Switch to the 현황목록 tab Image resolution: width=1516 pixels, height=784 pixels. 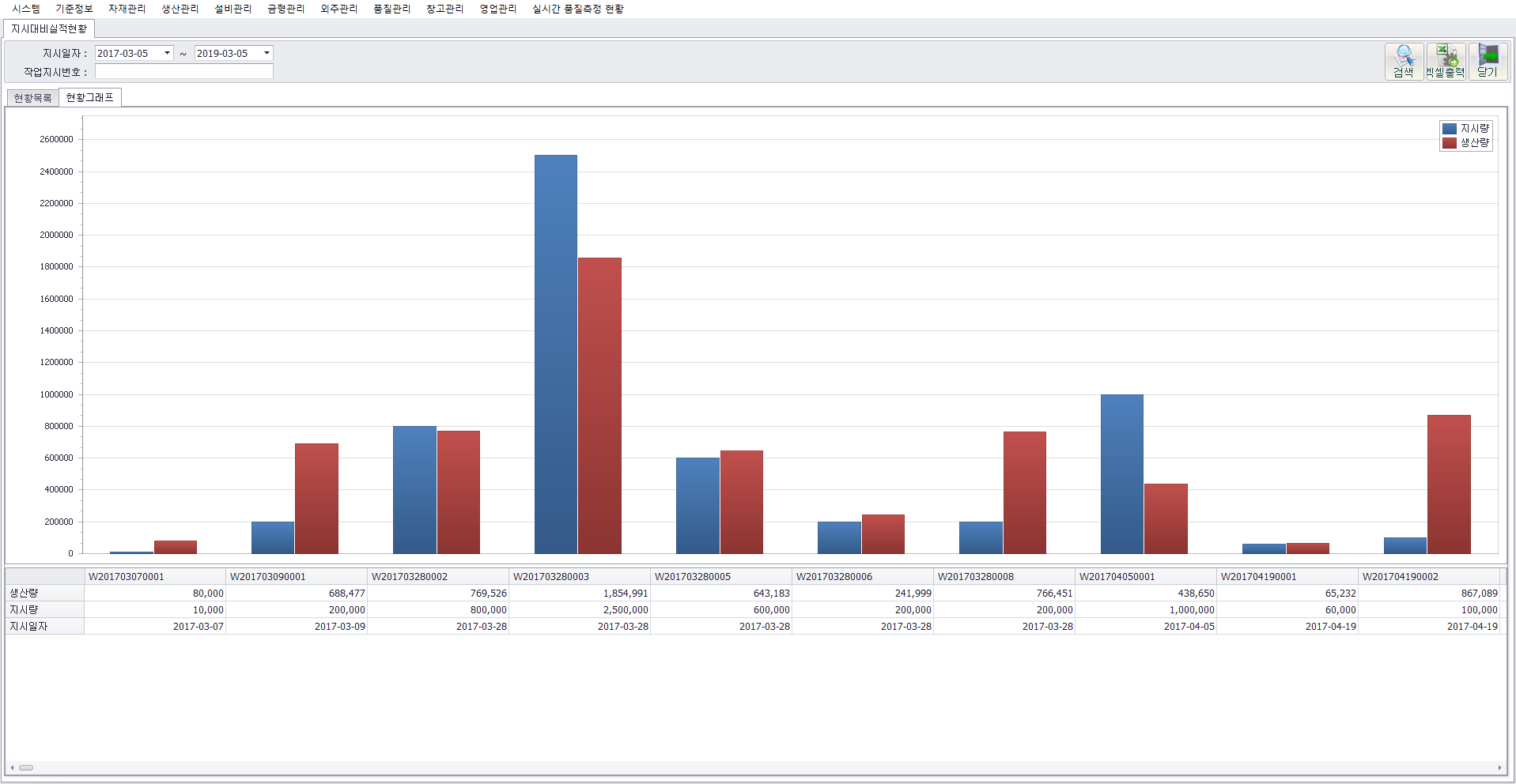(32, 98)
